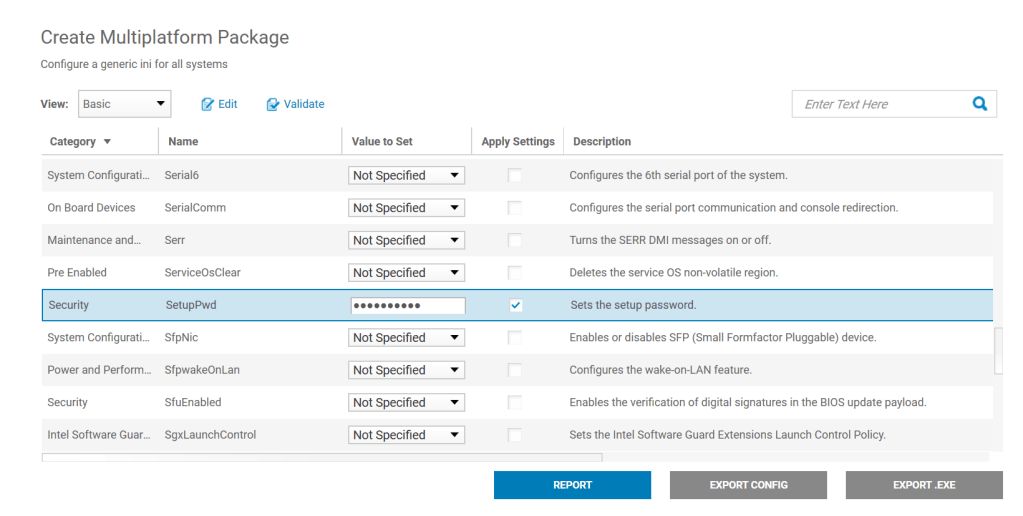
Task: Open Value to Set dropdown for SfpNic
Action: click(406, 338)
